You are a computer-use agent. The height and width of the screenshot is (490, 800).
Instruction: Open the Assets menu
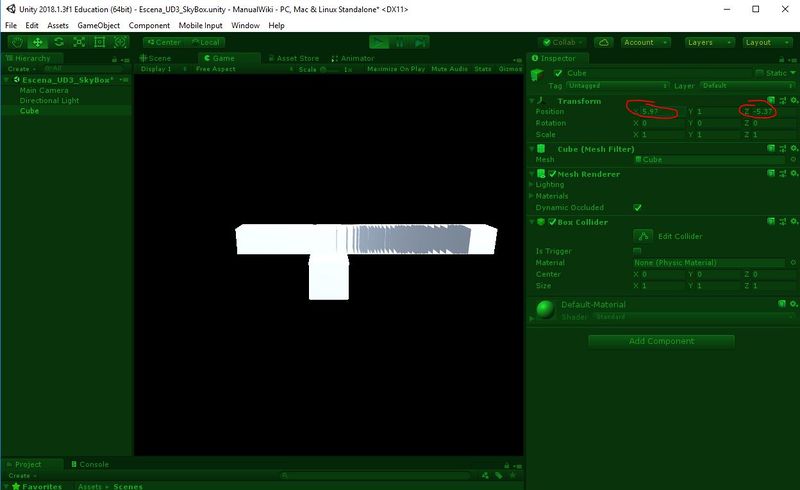coord(58,26)
